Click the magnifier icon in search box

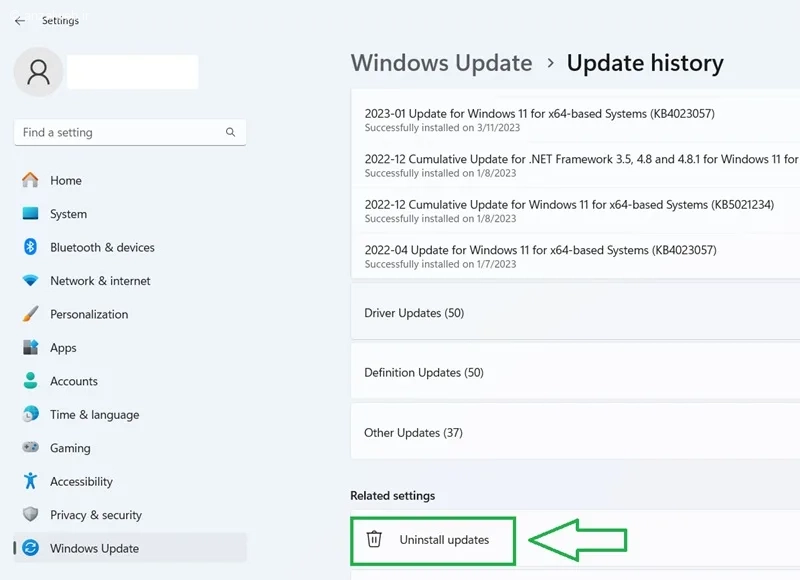coord(231,132)
